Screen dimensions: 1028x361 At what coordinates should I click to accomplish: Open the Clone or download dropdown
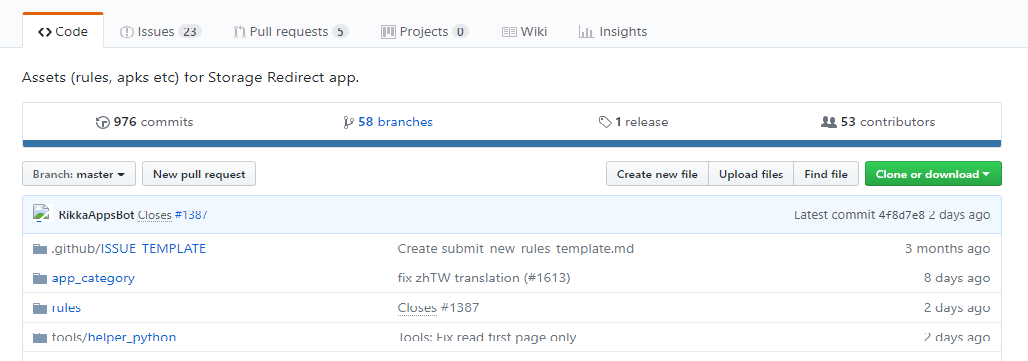click(x=933, y=174)
